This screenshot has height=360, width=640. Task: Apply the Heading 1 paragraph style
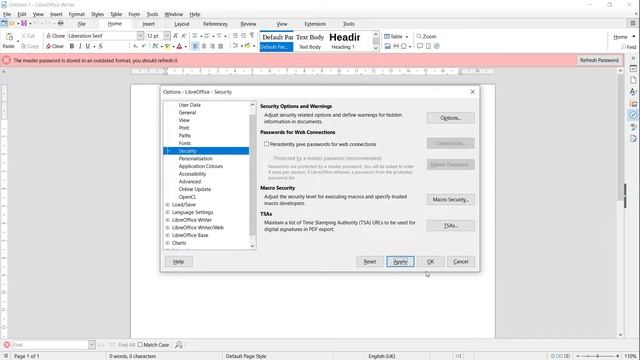coord(344,41)
